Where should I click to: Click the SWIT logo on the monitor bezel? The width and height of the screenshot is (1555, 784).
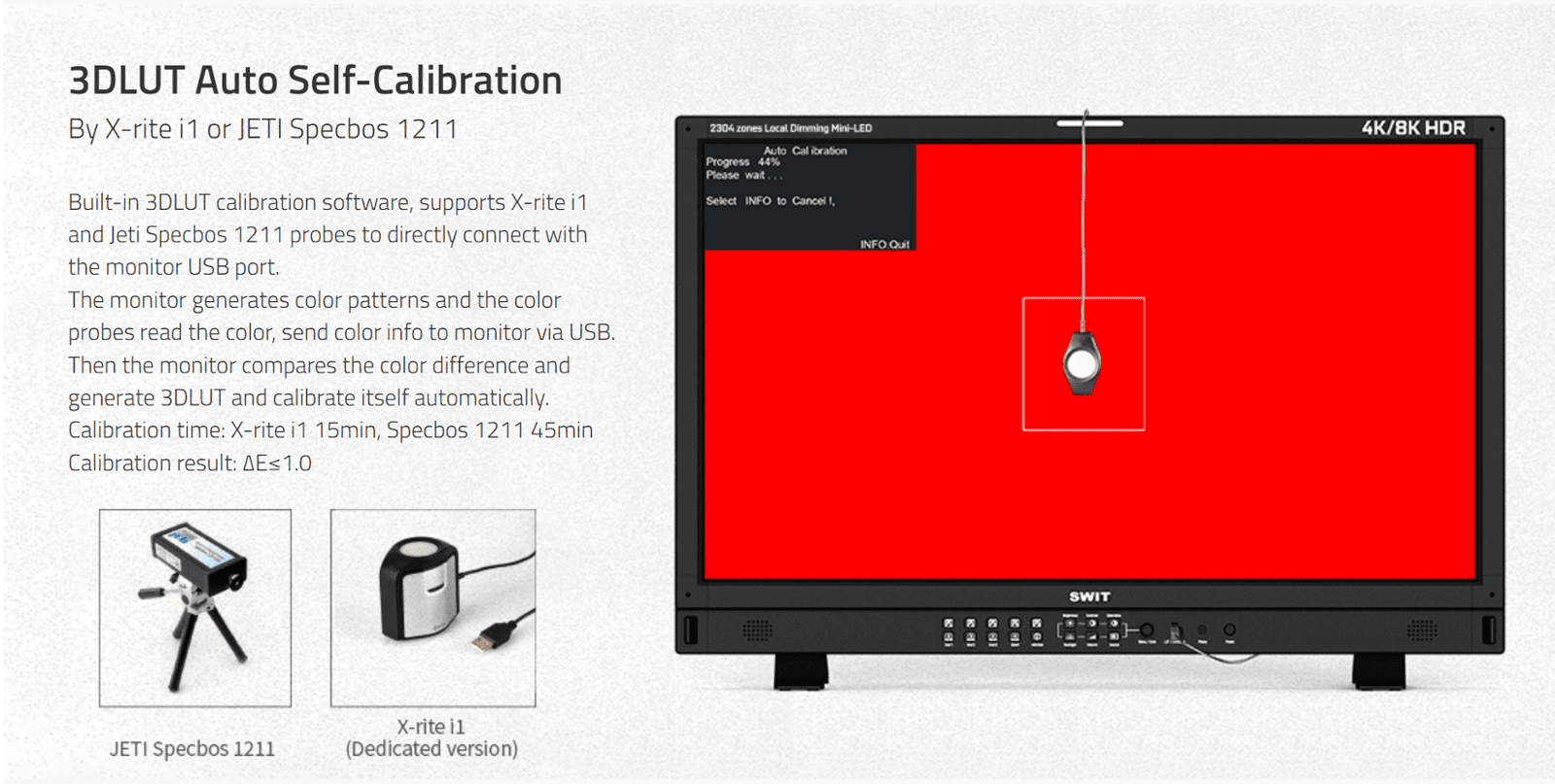tap(1089, 597)
